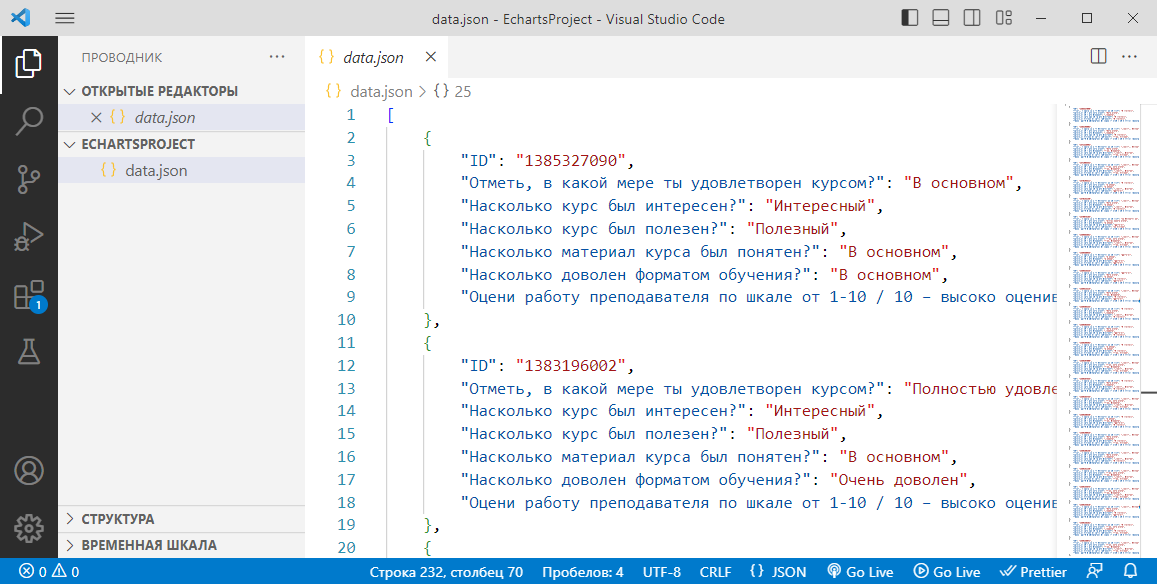Select data.json under ECHARTSPROJECT folder
Viewport: 1157px width, 584px height.
(x=156, y=170)
